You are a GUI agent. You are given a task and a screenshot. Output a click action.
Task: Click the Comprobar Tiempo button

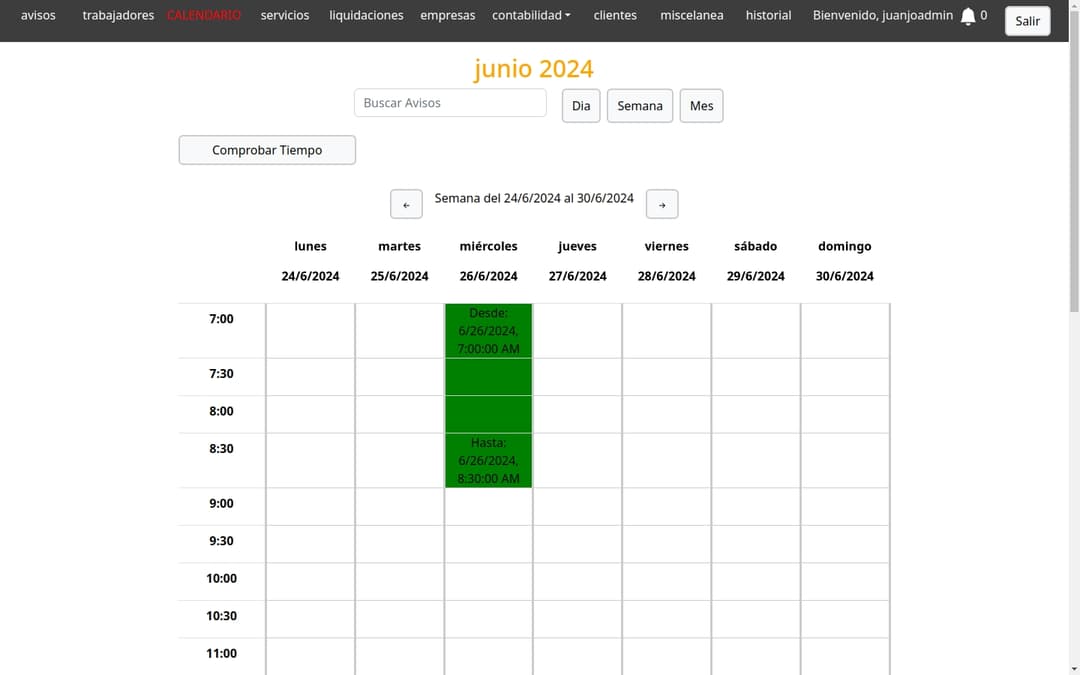[267, 149]
